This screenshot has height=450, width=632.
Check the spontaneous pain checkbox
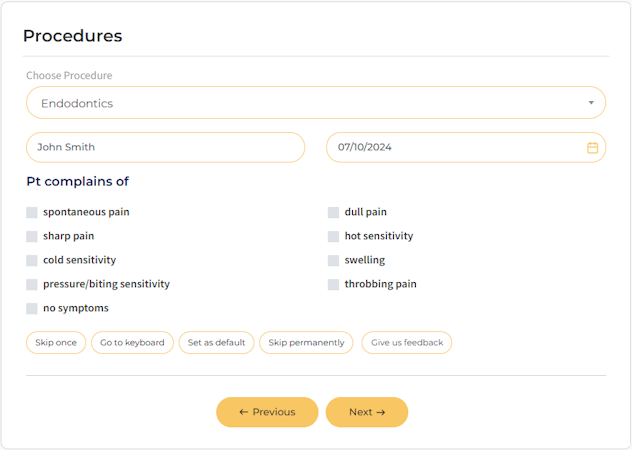coord(32,212)
